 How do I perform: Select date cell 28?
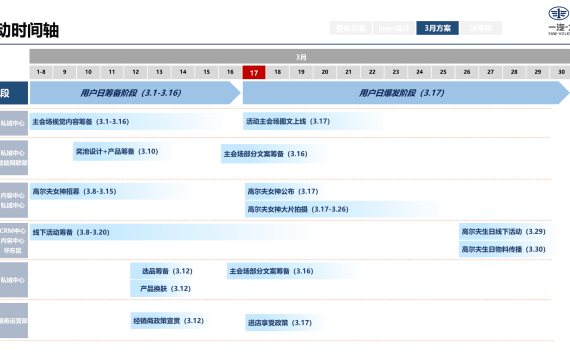[514, 72]
